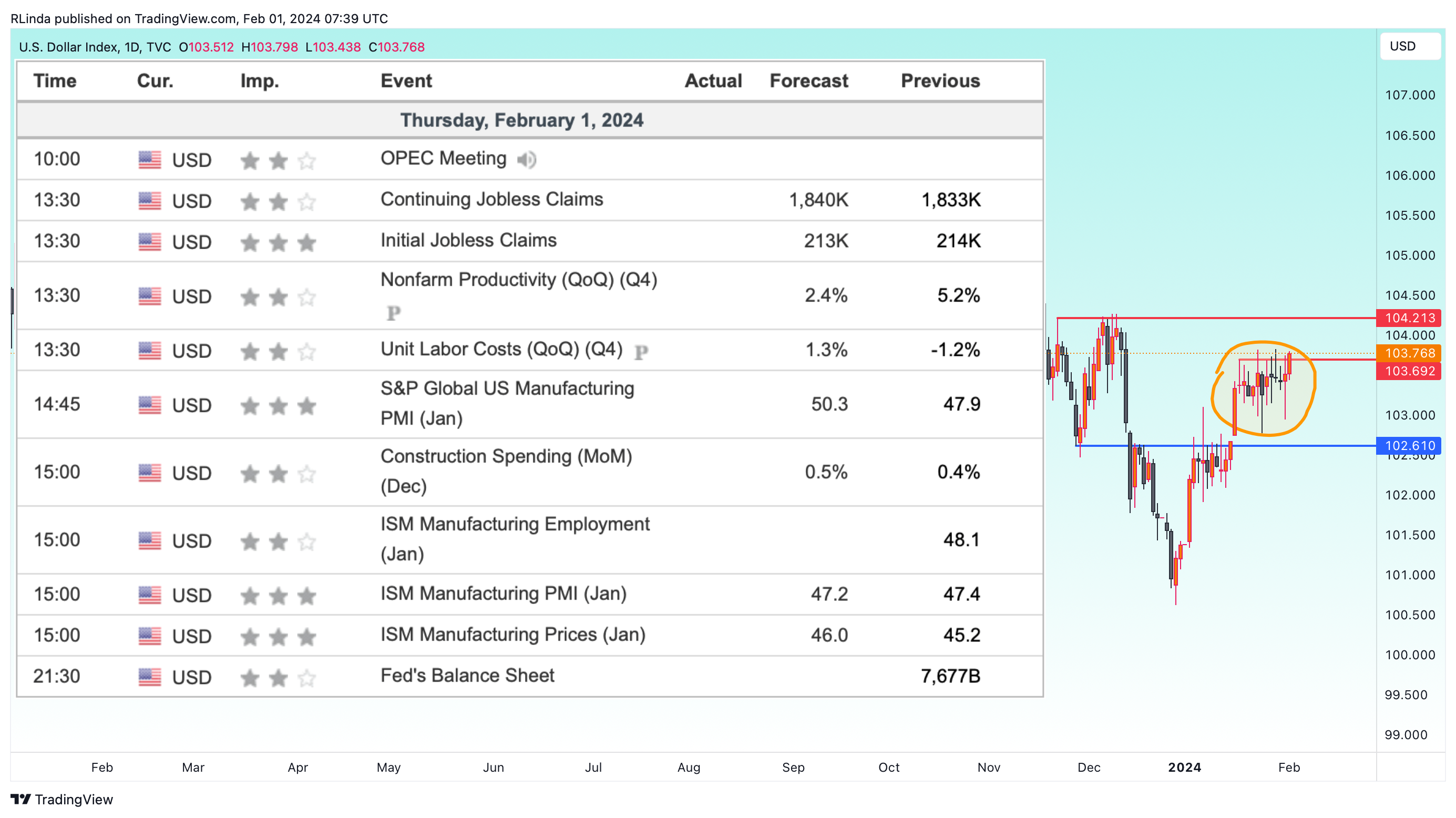The width and height of the screenshot is (1456, 818).
Task: Click the Forecast column header
Action: click(809, 81)
